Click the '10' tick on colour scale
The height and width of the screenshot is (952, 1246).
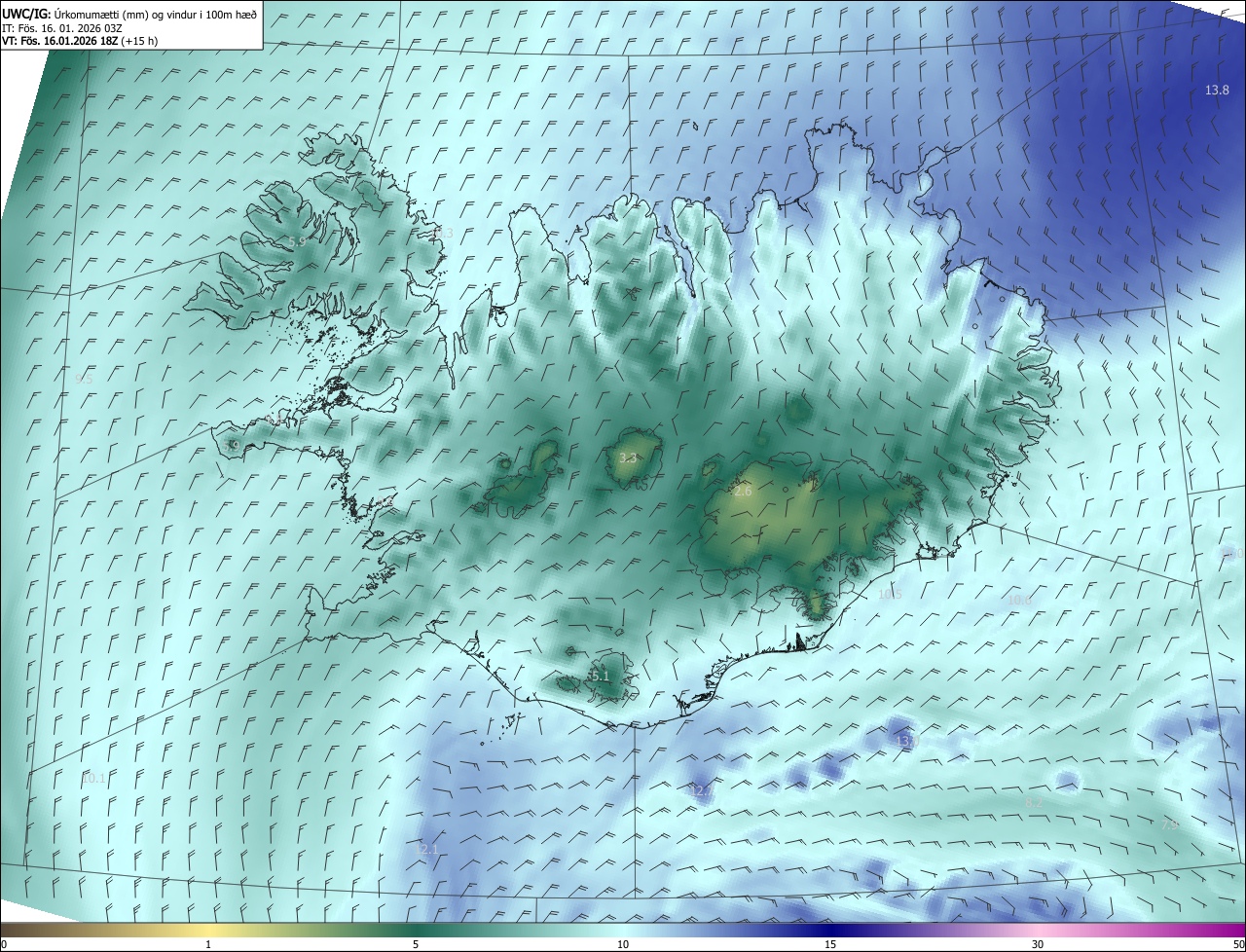(623, 945)
